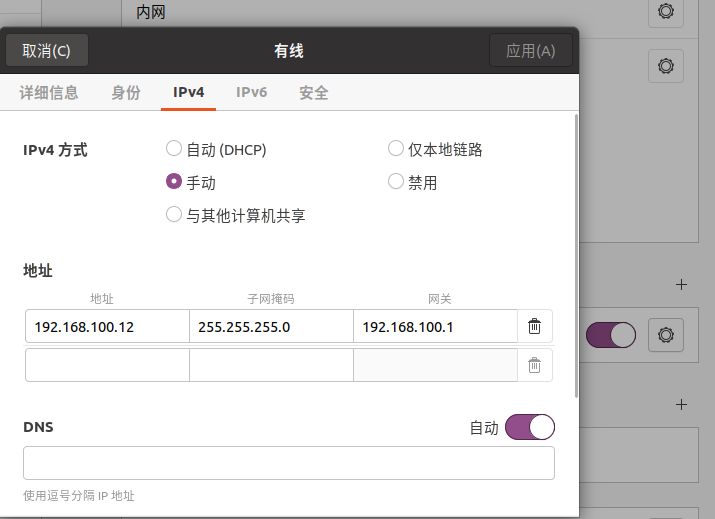
Task: Click the 使用逗号分隔 IP 地址 hint text
Action: pyautogui.click(x=79, y=496)
